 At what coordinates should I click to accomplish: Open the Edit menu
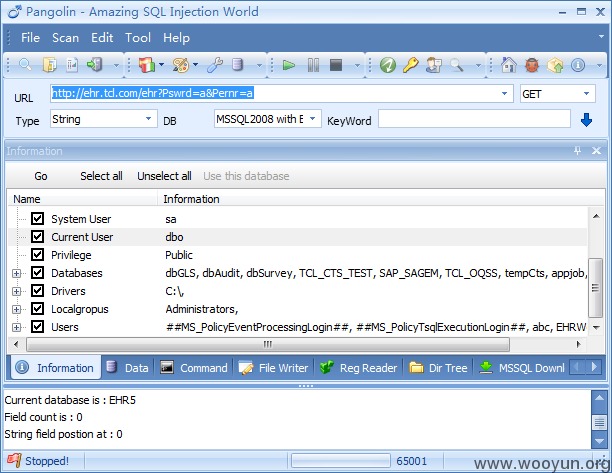(x=102, y=38)
